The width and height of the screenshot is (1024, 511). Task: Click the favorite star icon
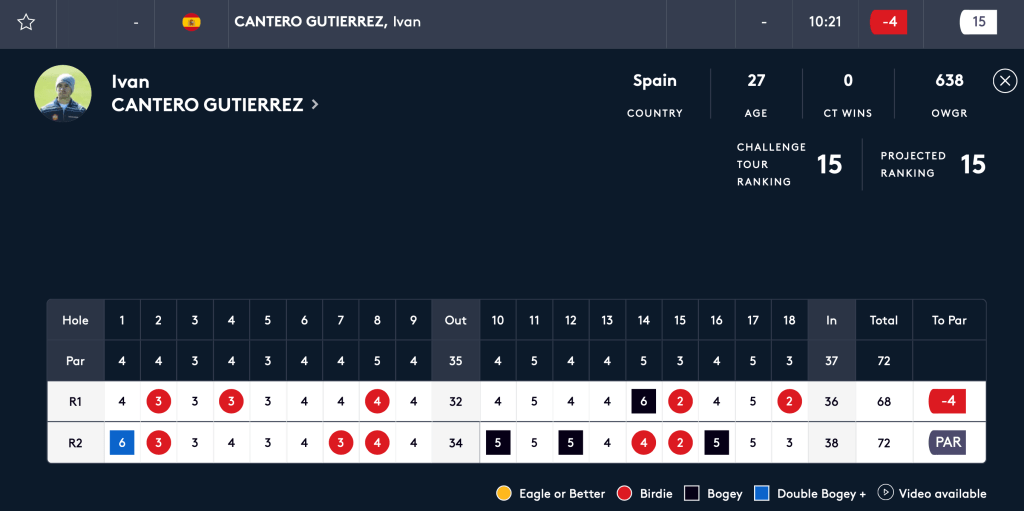(26, 22)
